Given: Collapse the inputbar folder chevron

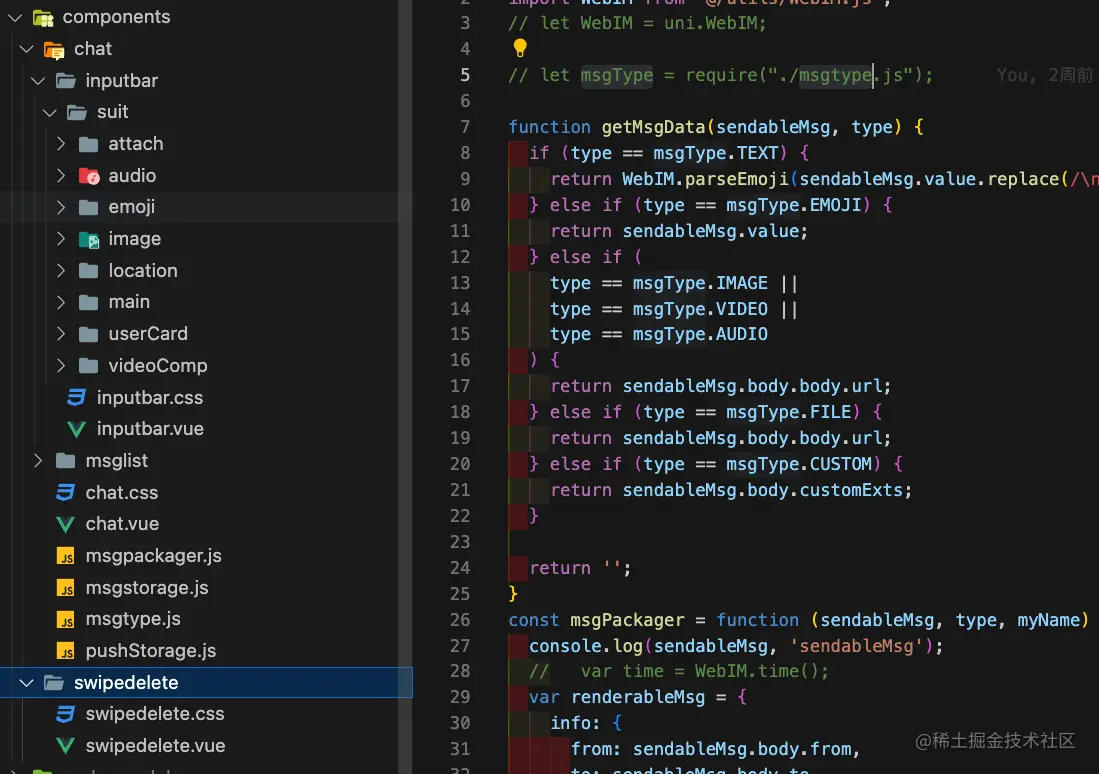Looking at the screenshot, I should [38, 81].
